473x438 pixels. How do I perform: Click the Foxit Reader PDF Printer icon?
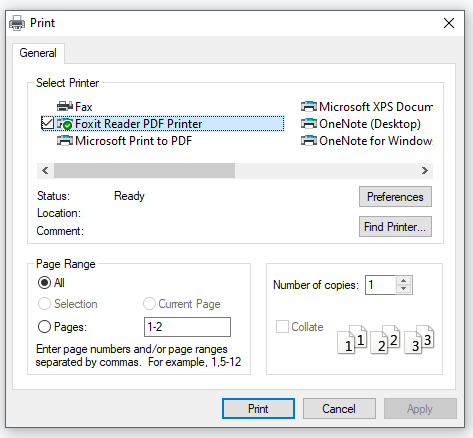coord(65,124)
